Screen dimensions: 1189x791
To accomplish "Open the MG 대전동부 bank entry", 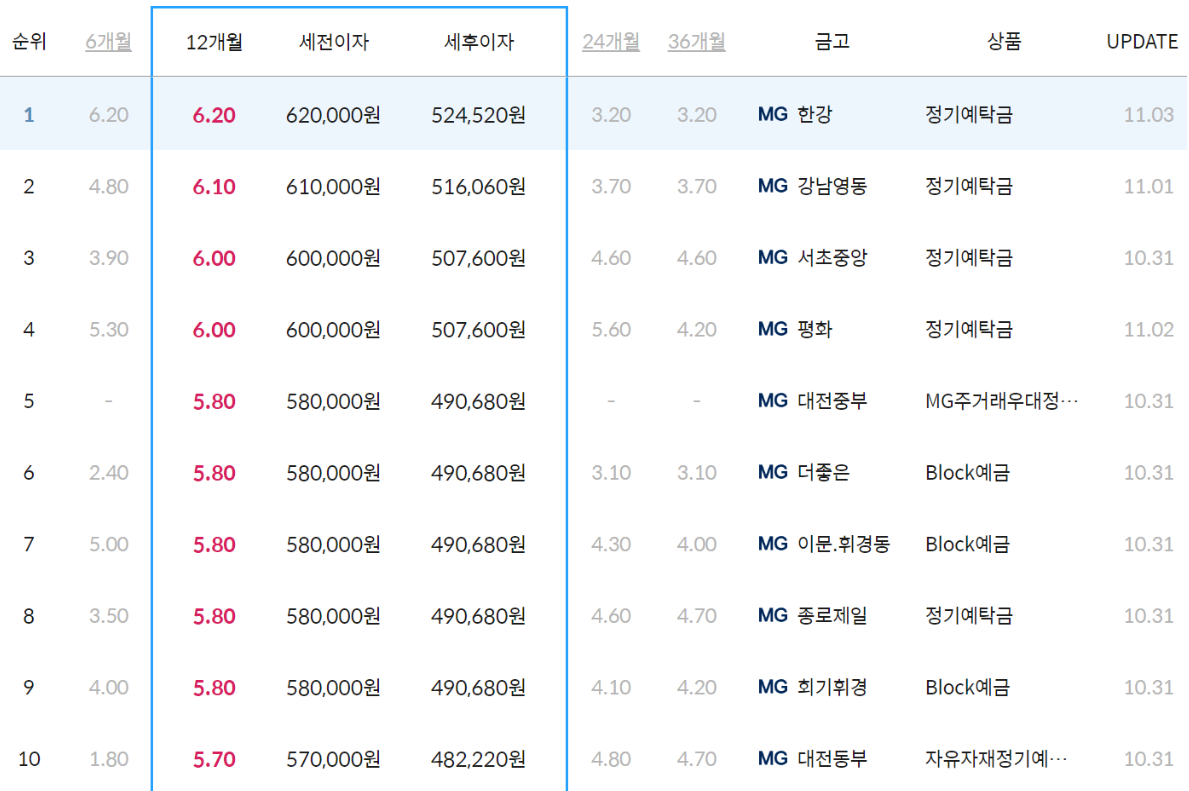I will [x=812, y=758].
